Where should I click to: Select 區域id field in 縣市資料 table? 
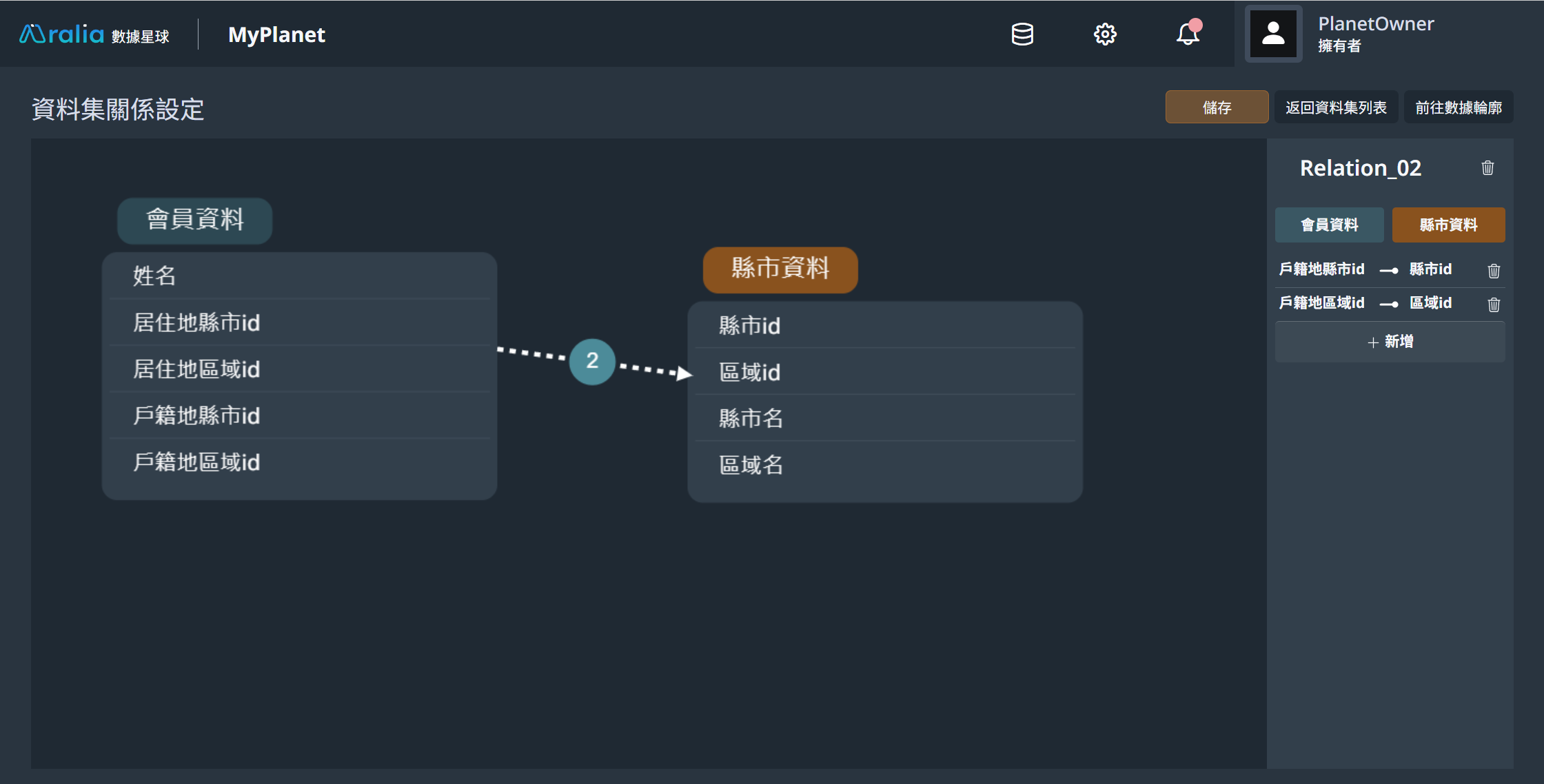tap(885, 372)
